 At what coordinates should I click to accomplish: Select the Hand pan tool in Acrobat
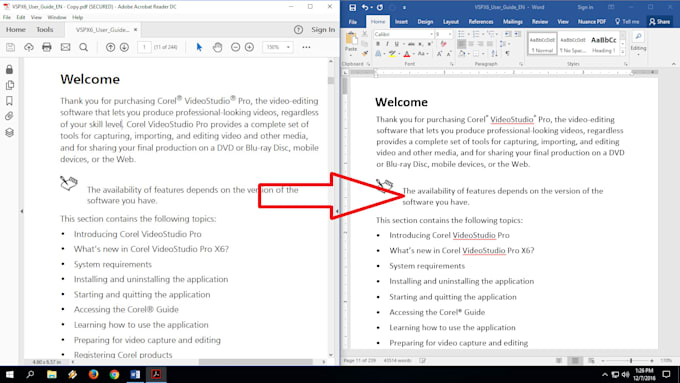(x=218, y=47)
